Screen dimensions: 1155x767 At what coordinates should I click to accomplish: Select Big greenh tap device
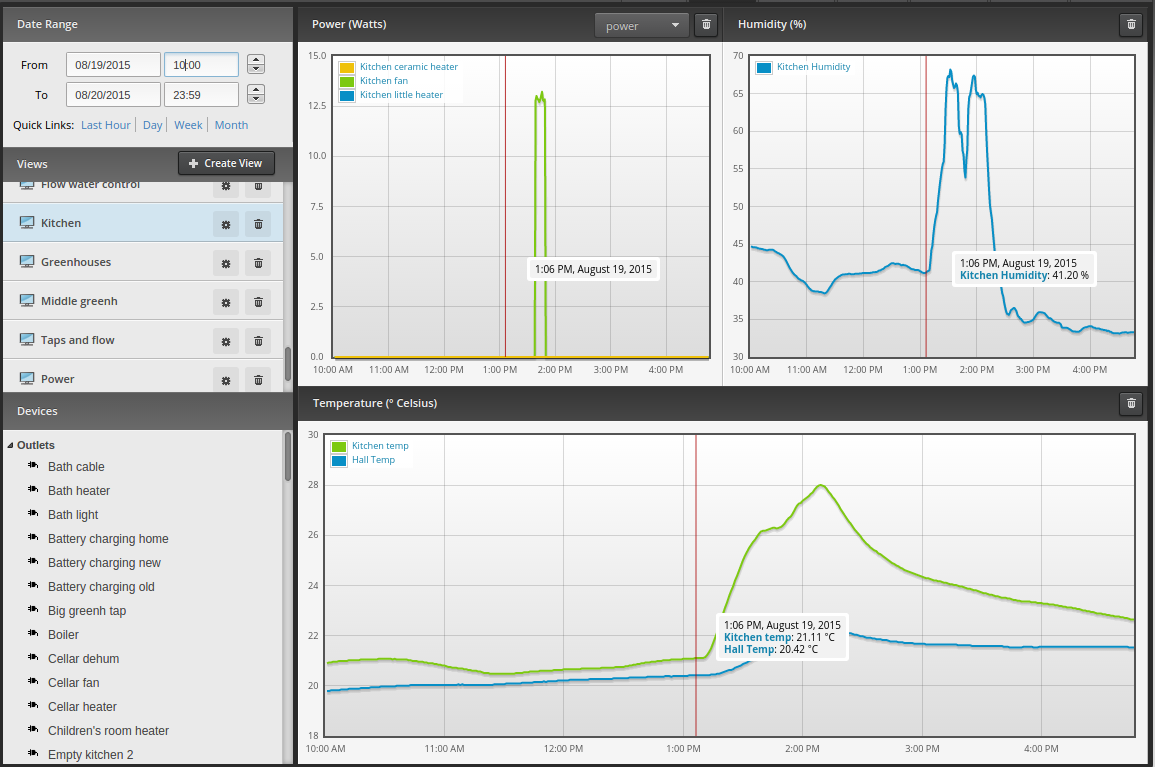click(x=87, y=611)
